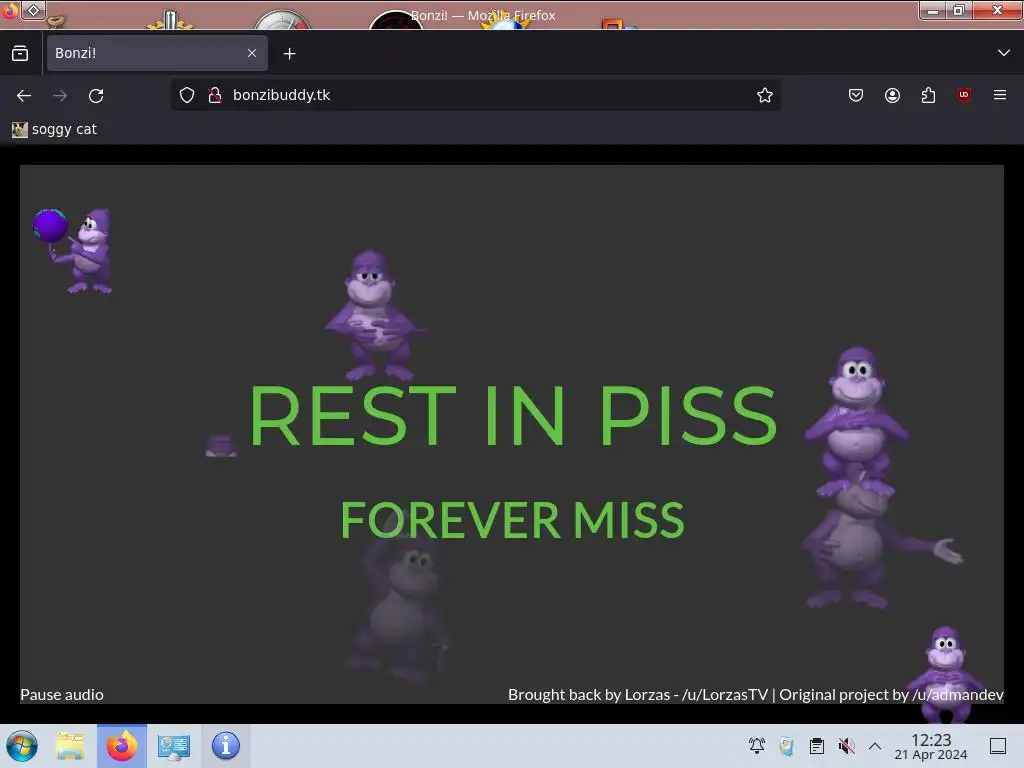Image resolution: width=1024 pixels, height=768 pixels.
Task: Open Firefox View recent browsing icon
Action: (x=20, y=53)
